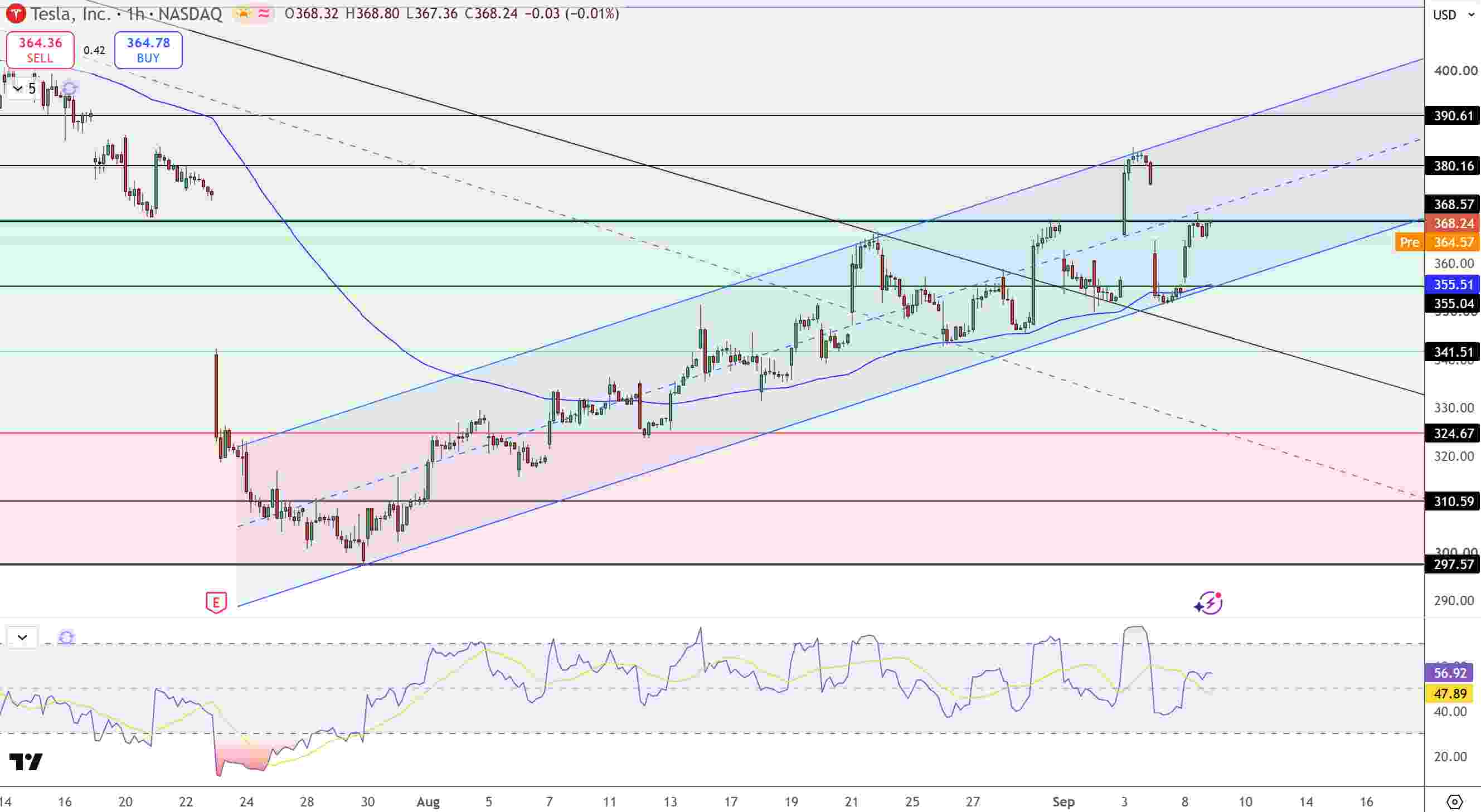This screenshot has width=1481, height=812.
Task: Click the Sep label on time axis
Action: 1063,801
